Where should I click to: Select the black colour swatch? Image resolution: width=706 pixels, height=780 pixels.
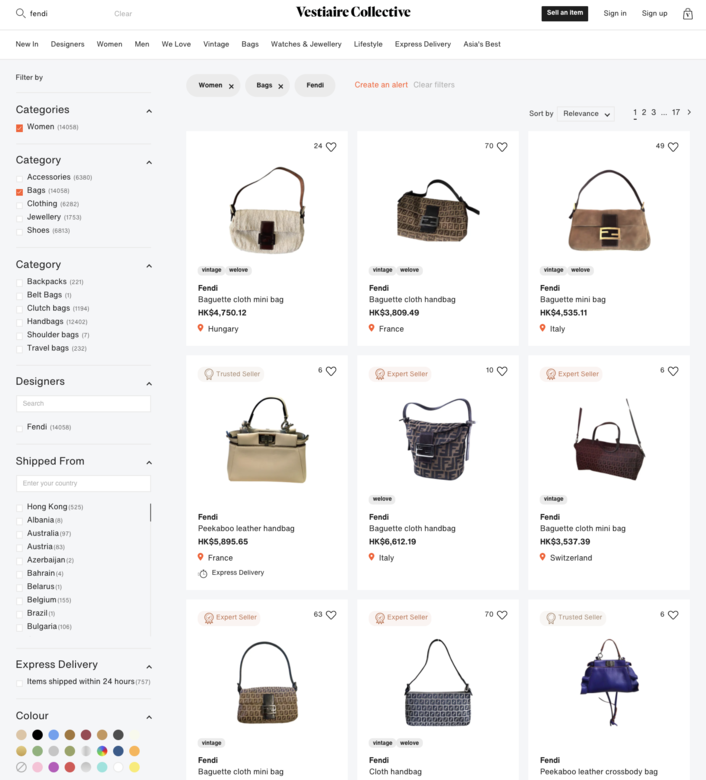point(37,735)
